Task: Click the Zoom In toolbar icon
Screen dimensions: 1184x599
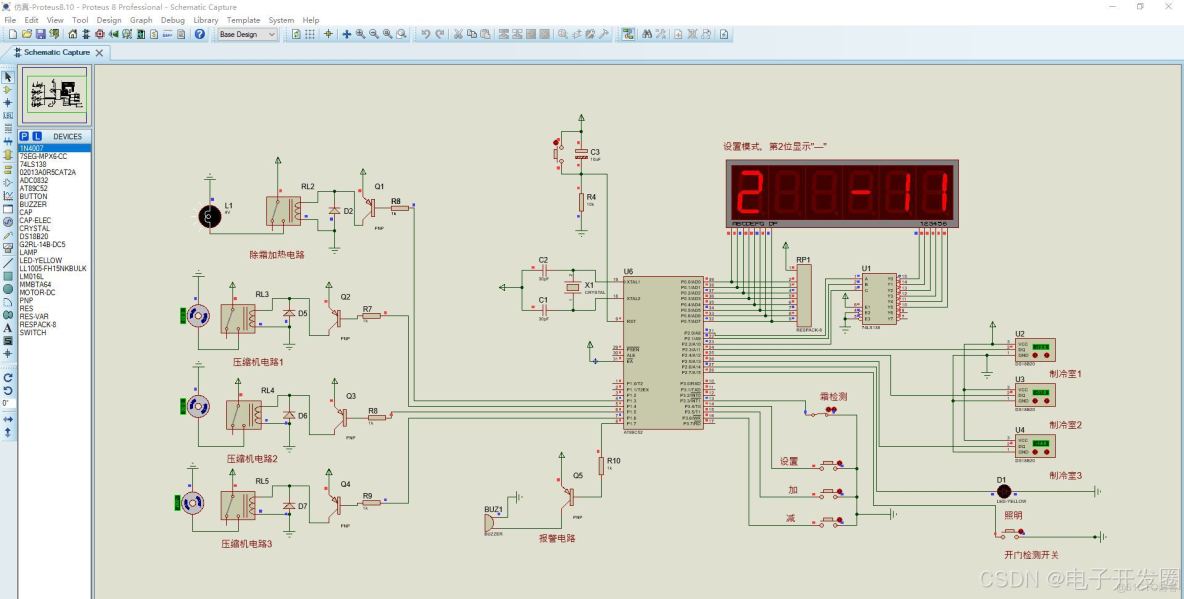Action: 360,35
